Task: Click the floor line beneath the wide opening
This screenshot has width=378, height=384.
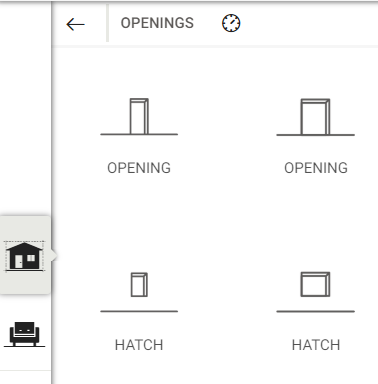Action: click(315, 135)
